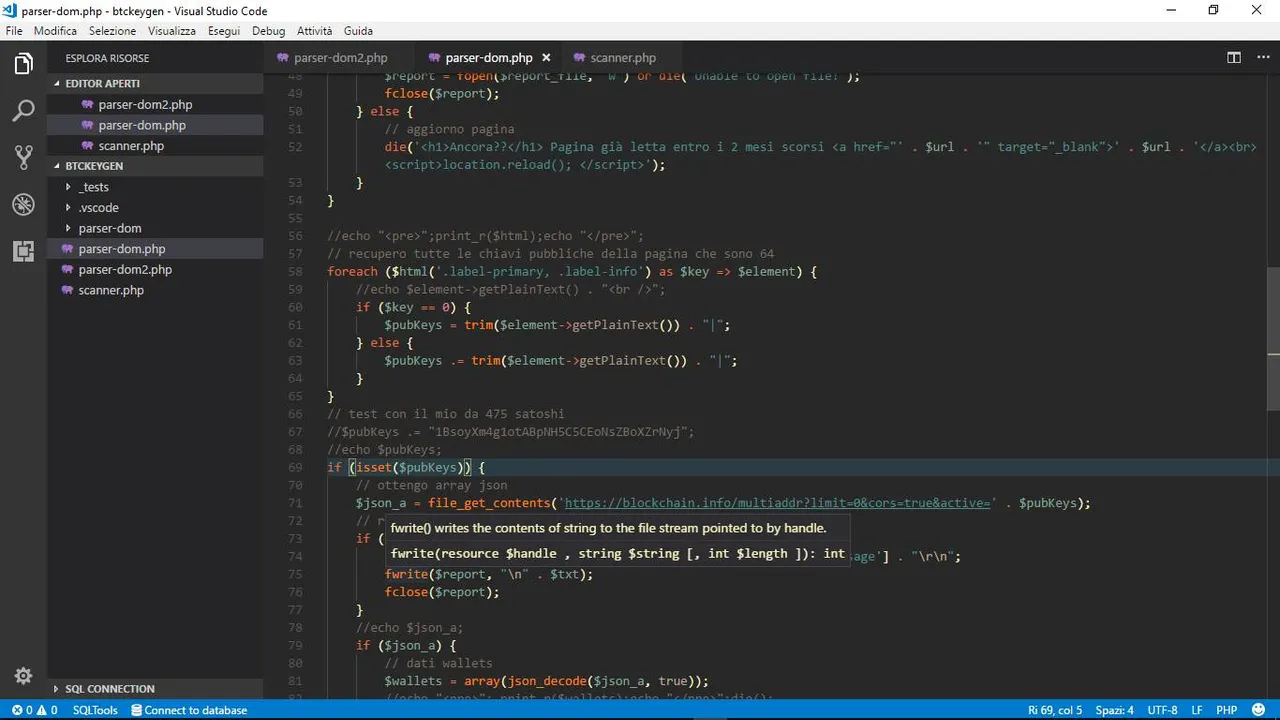Click file_get_contents on line 71
The image size is (1280, 720).
coord(490,503)
